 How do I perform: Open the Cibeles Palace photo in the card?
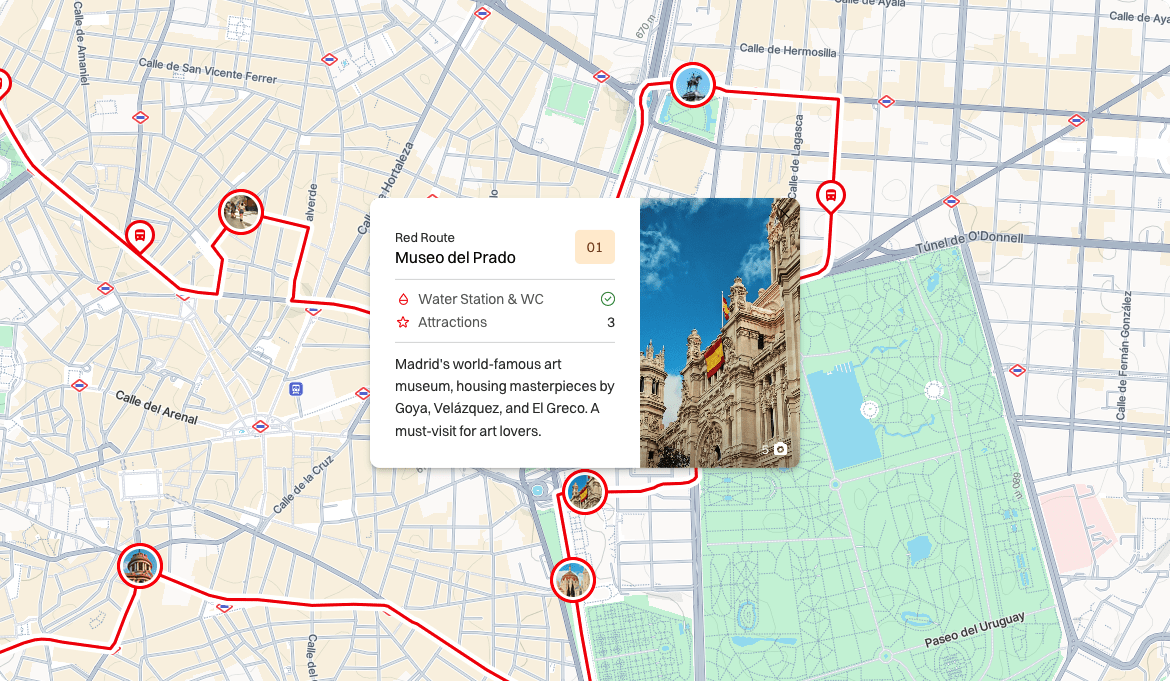click(x=719, y=333)
